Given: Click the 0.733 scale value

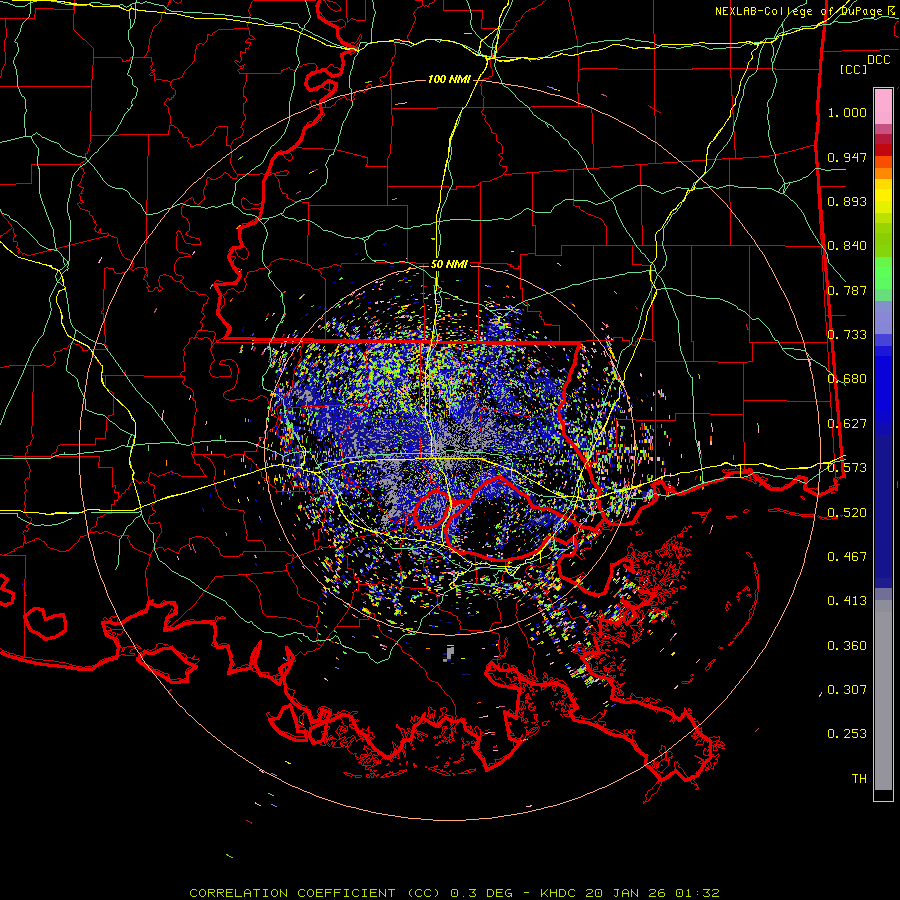Looking at the screenshot, I should [847, 335].
